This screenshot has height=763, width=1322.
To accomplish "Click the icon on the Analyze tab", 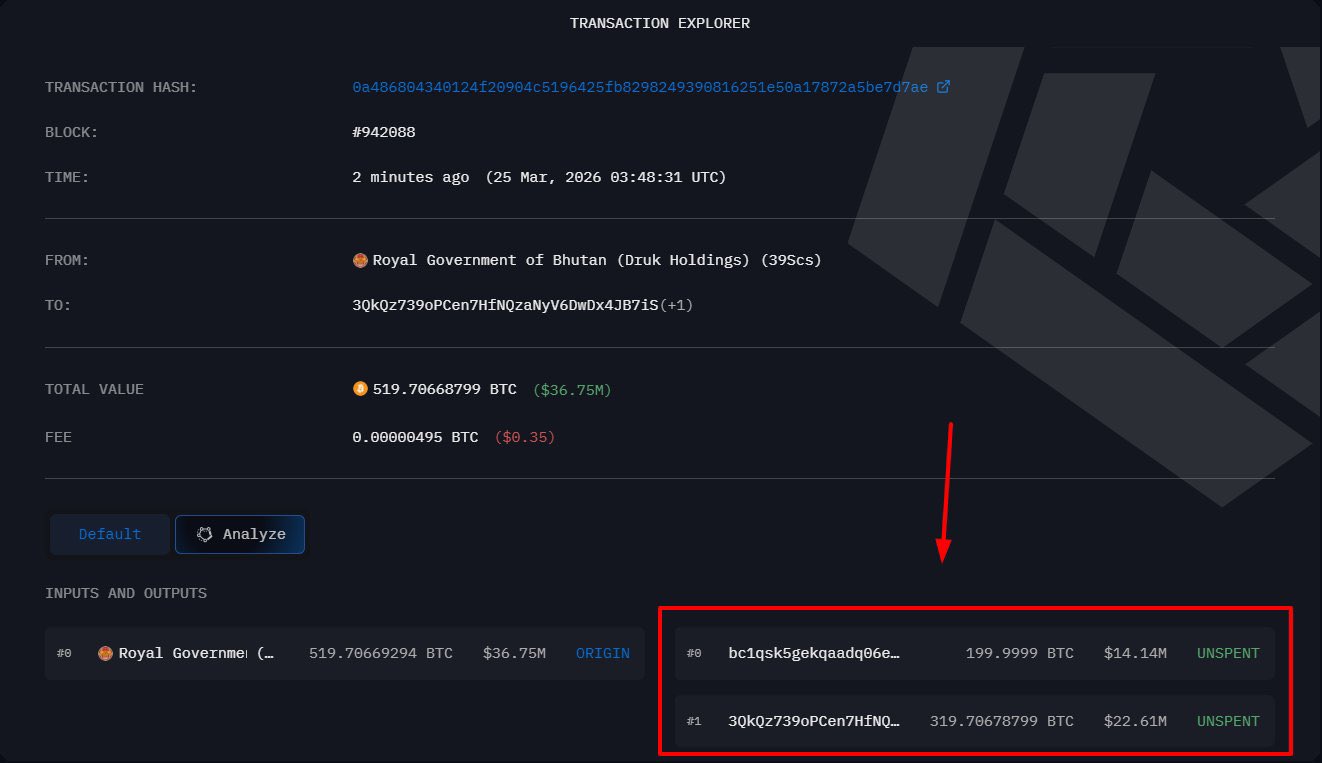I will pos(205,534).
